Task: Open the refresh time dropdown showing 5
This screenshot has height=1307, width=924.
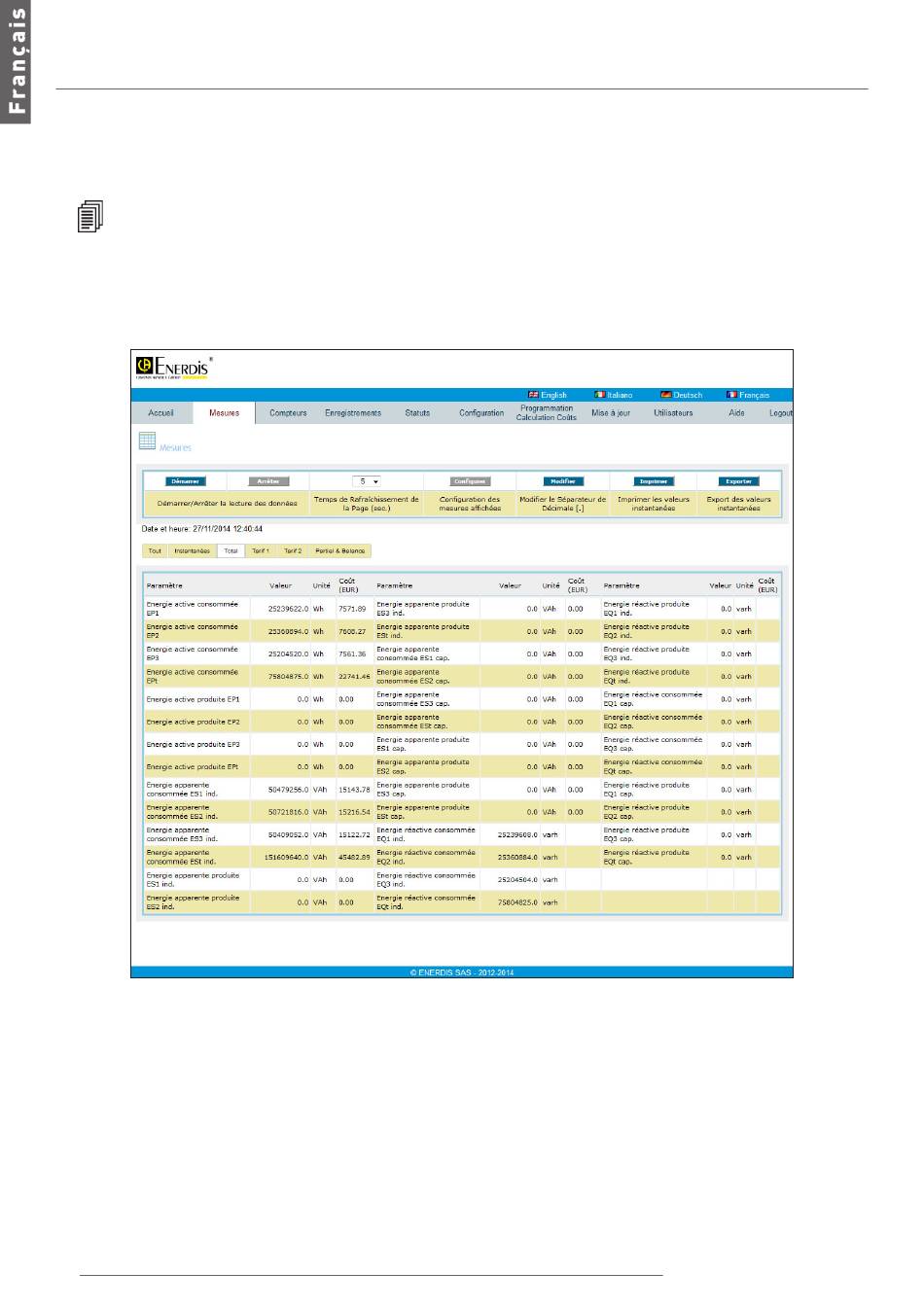Action: pos(366,481)
